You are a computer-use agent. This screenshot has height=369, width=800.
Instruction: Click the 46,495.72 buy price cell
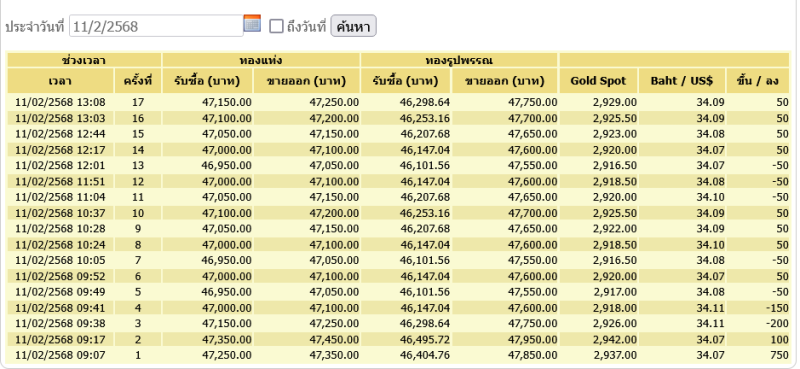425,339
